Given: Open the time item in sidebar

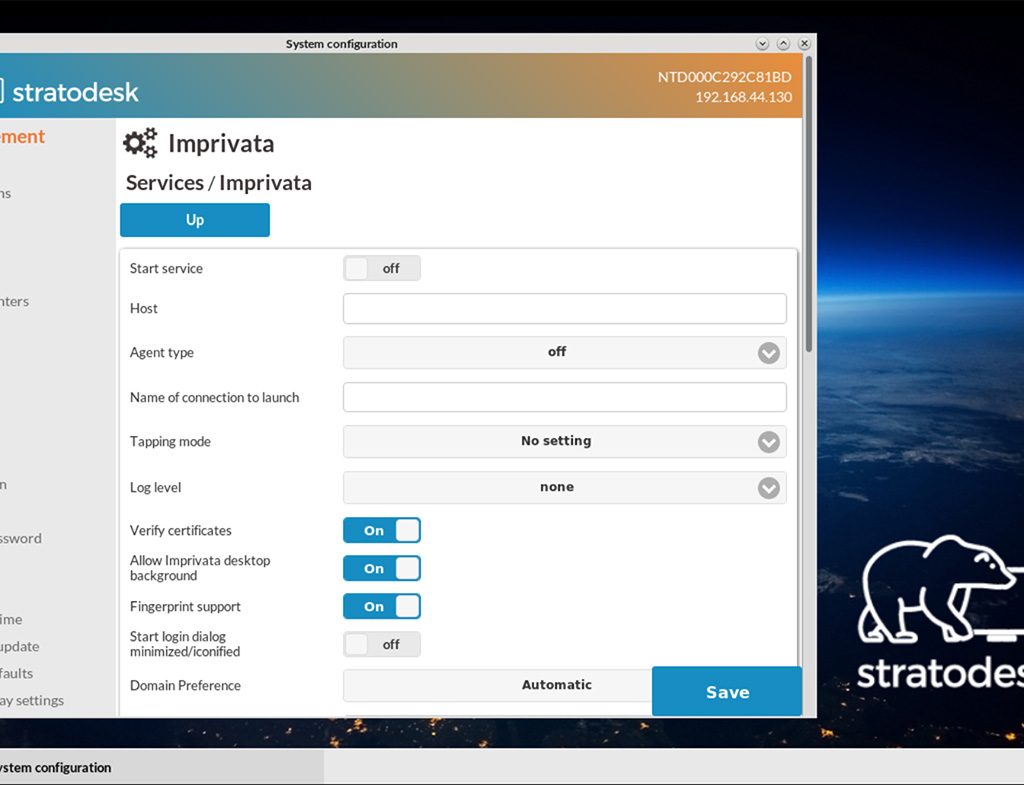Looking at the screenshot, I should tap(11, 619).
